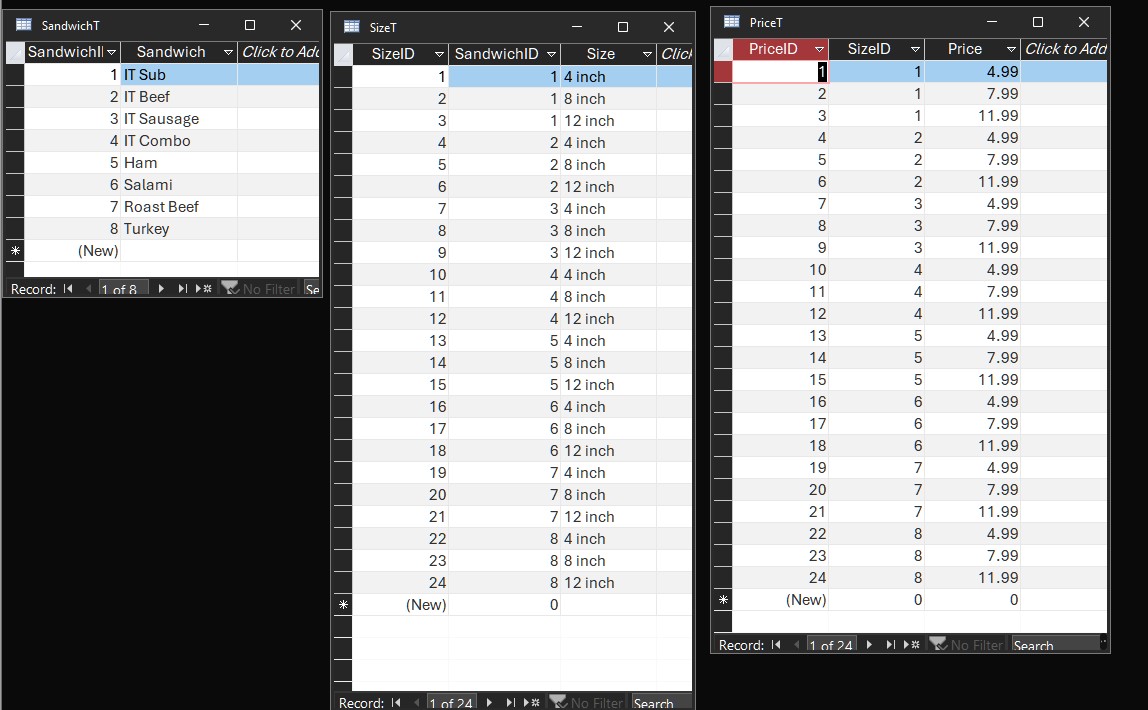Open the SandwichID column dropdown in SizeT
Screen dimensions: 1148x710
[551, 54]
